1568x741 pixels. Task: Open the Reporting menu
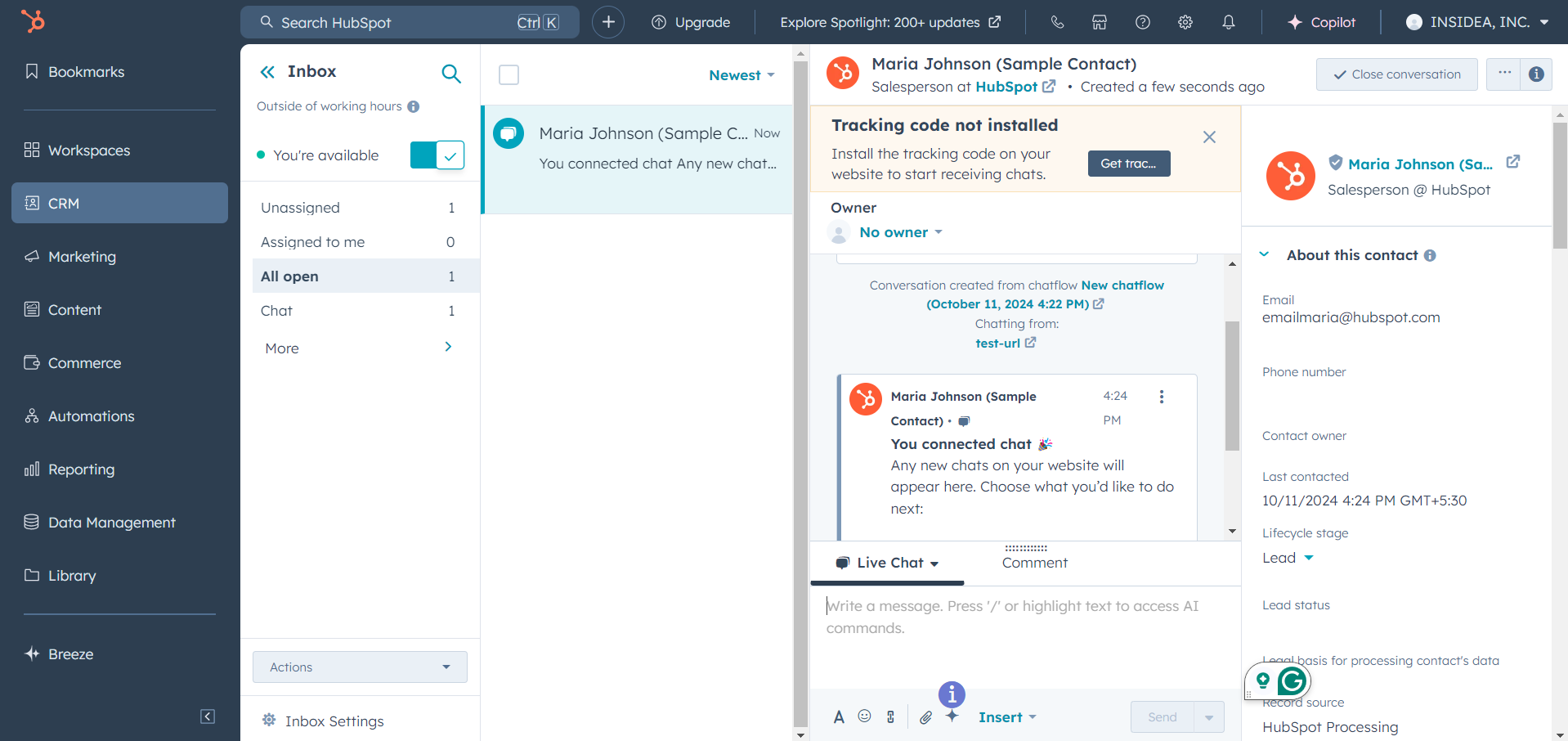coord(119,469)
